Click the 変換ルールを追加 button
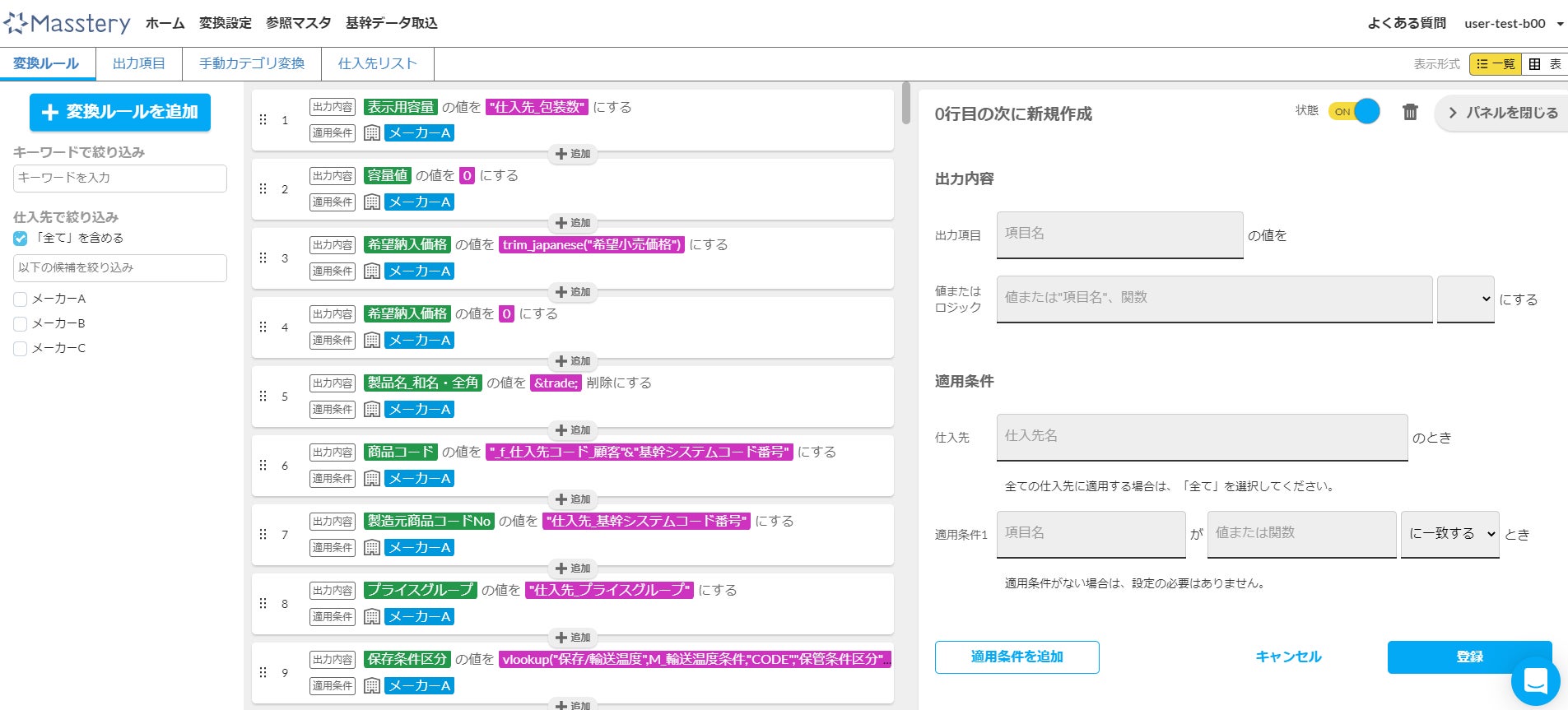 (x=120, y=112)
